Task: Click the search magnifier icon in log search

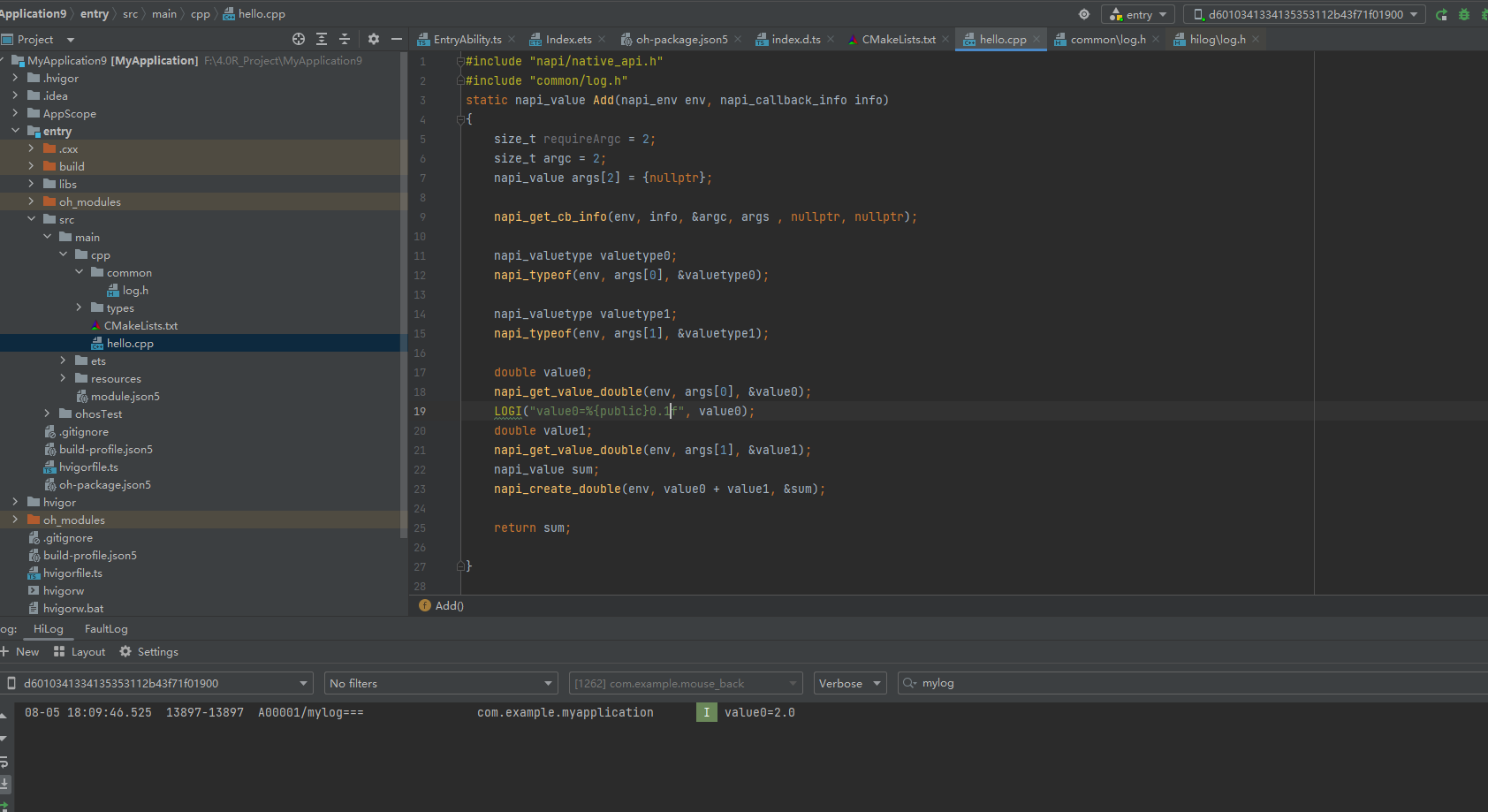Action: [910, 683]
